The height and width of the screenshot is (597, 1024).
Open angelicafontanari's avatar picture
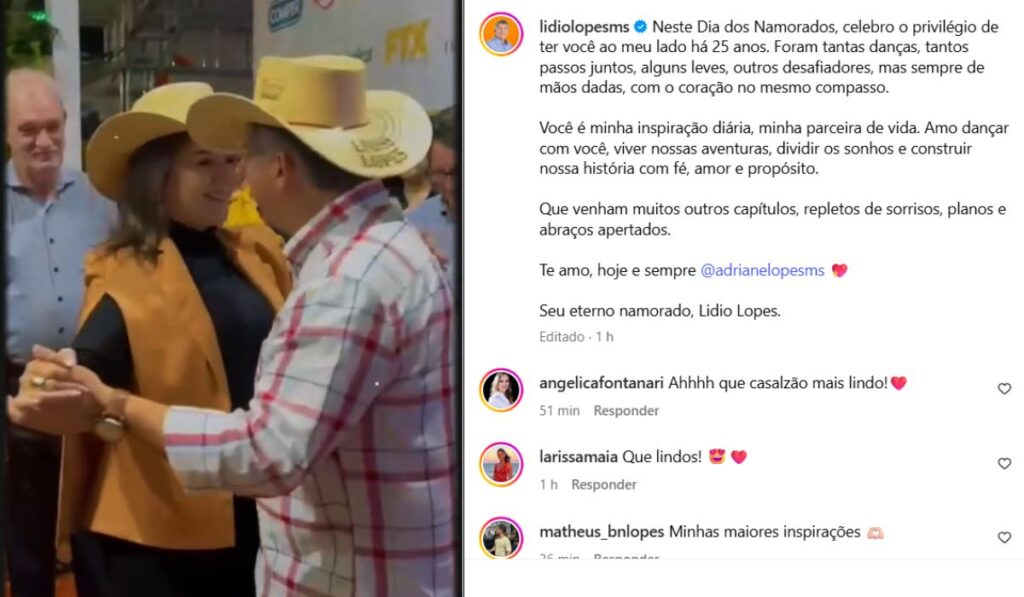coord(501,390)
